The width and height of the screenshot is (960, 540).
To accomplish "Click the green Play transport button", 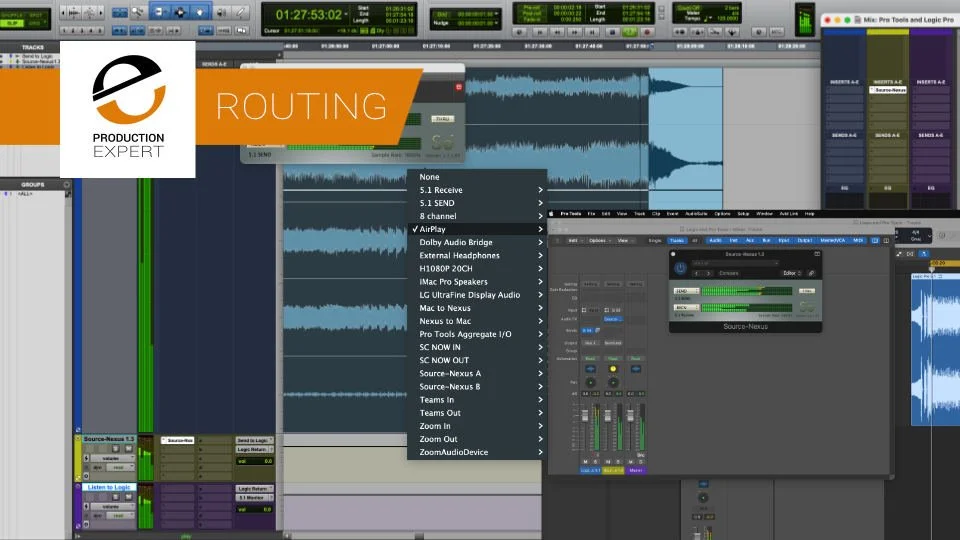I will click(x=629, y=31).
